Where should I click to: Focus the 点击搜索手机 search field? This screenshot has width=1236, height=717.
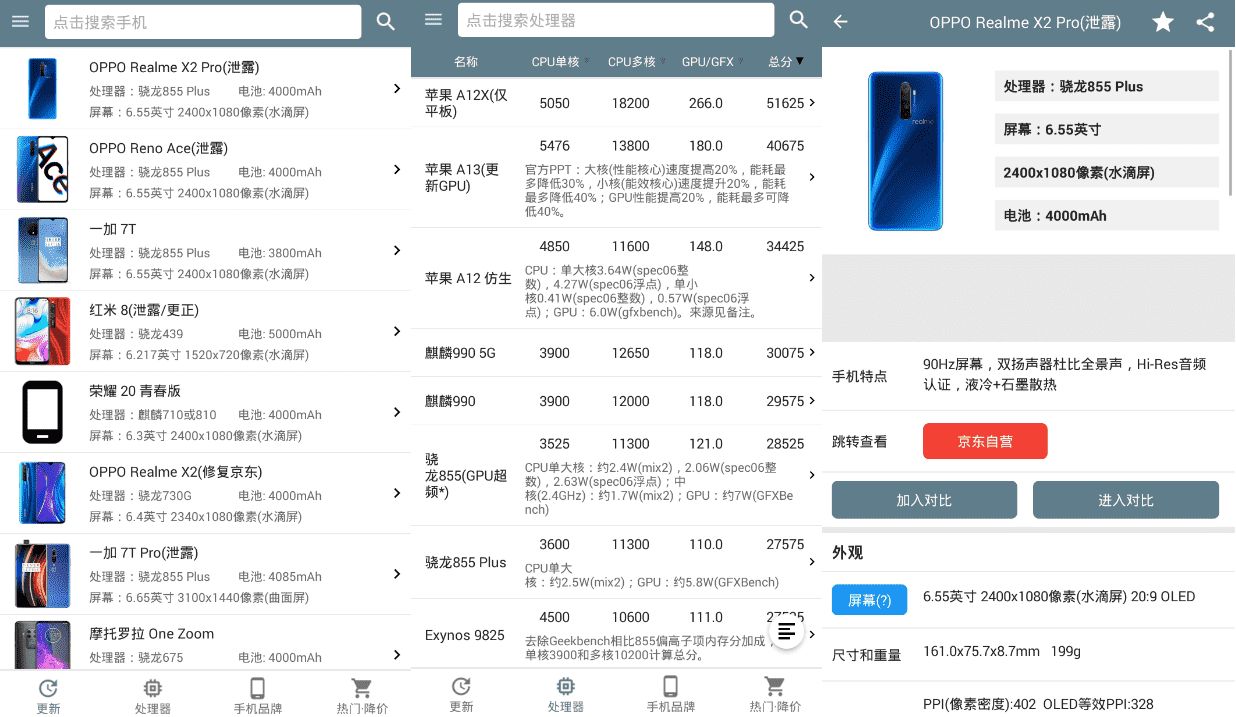[202, 22]
